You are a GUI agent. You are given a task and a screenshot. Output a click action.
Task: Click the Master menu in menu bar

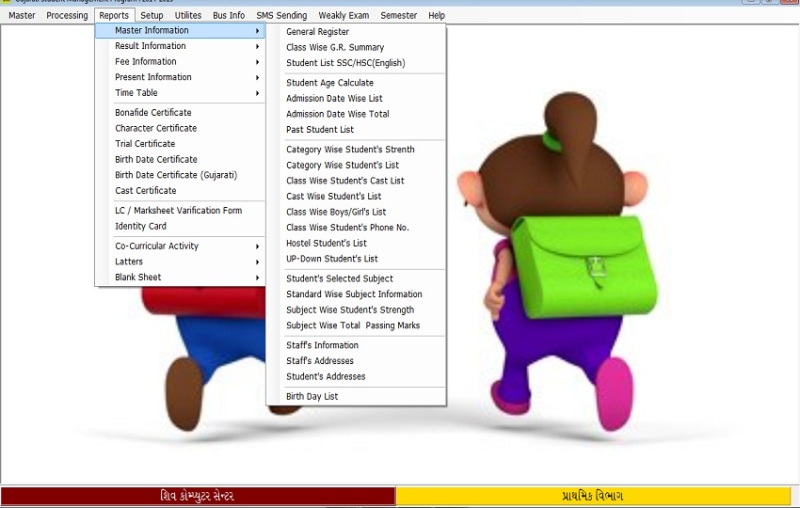point(22,16)
